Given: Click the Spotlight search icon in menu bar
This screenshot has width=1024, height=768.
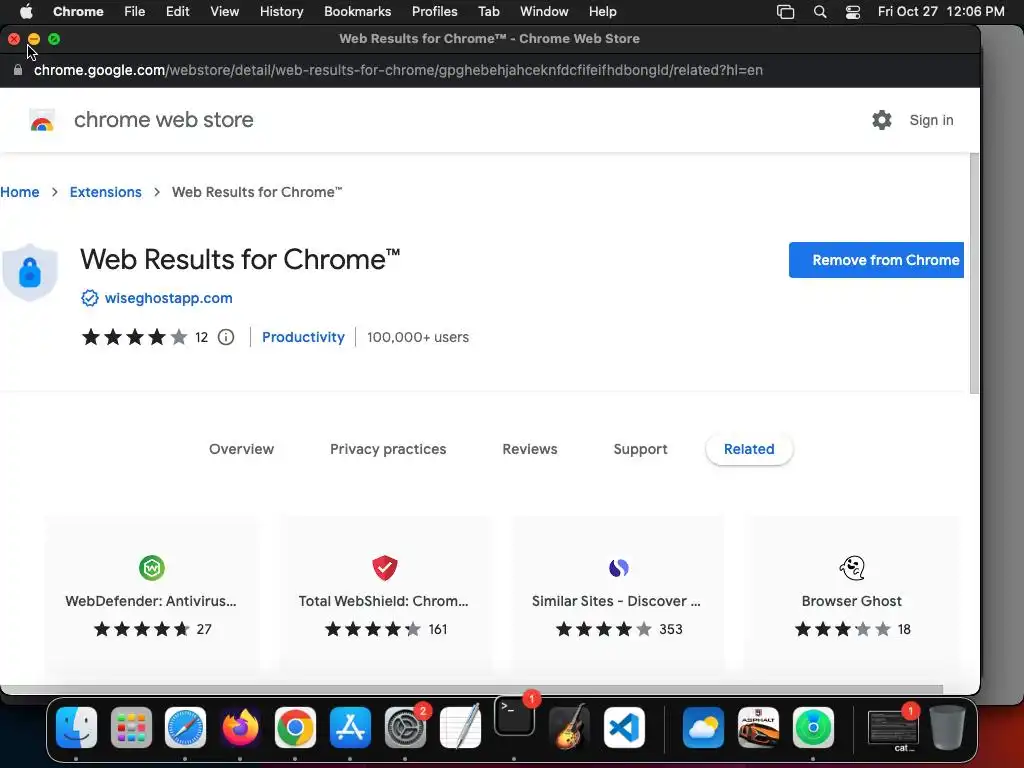Looking at the screenshot, I should click(x=820, y=12).
